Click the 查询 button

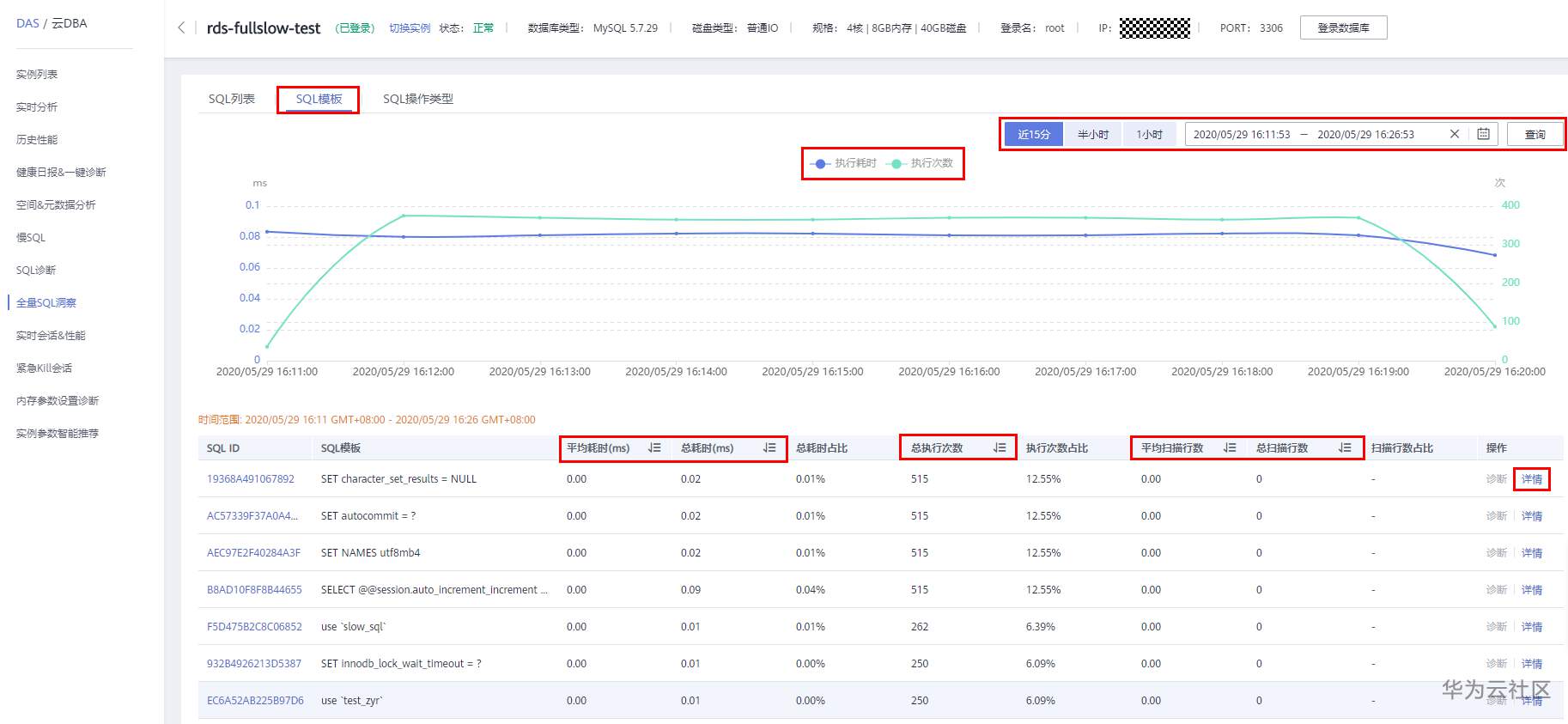pos(1535,134)
